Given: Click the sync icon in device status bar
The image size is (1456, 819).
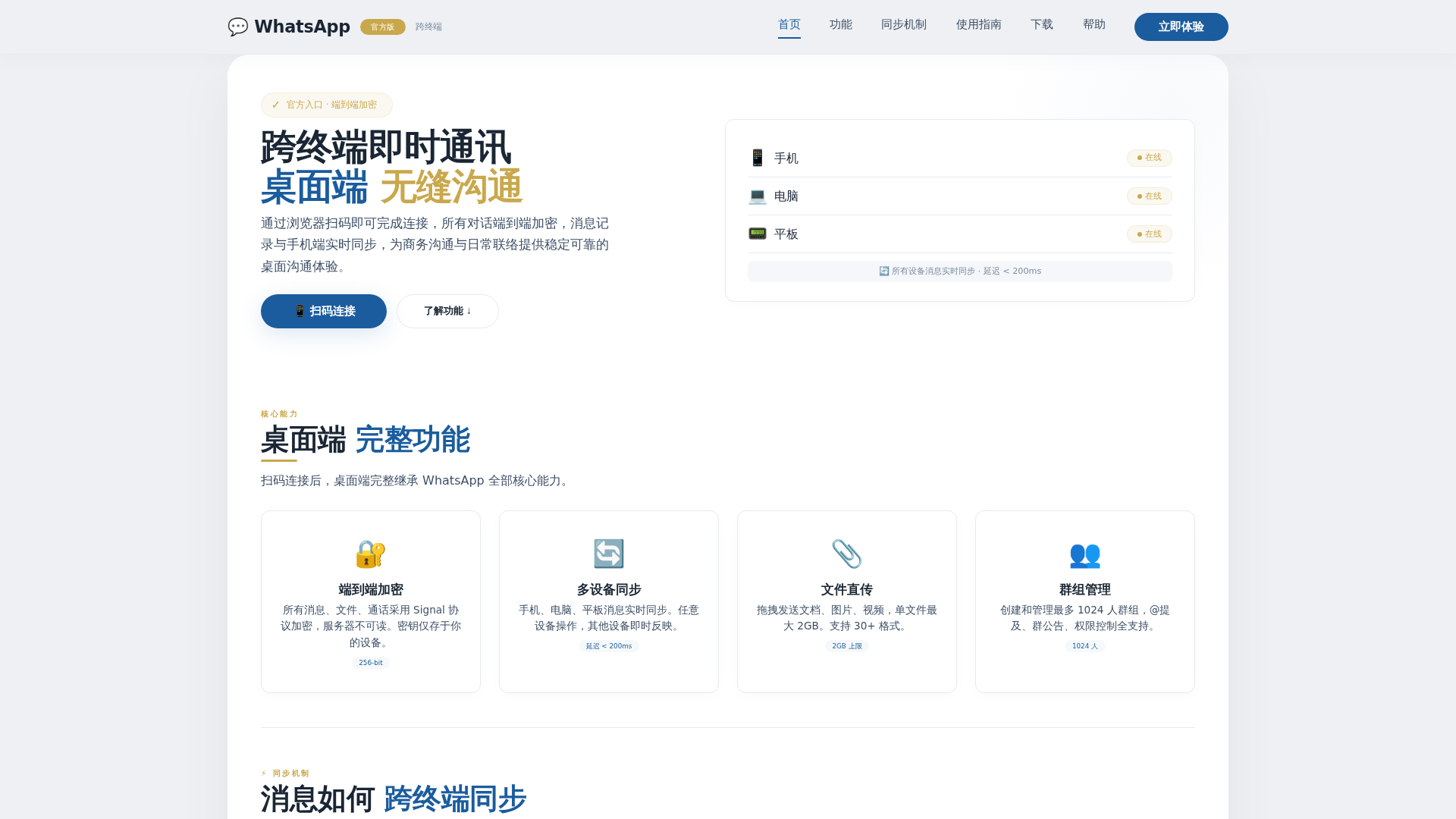Looking at the screenshot, I should tap(883, 271).
